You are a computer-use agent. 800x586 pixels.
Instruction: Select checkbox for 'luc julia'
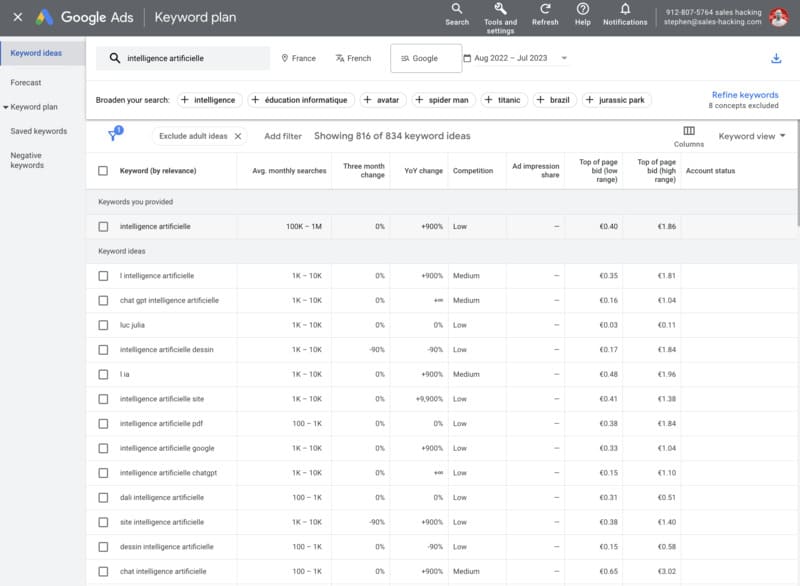coord(103,325)
